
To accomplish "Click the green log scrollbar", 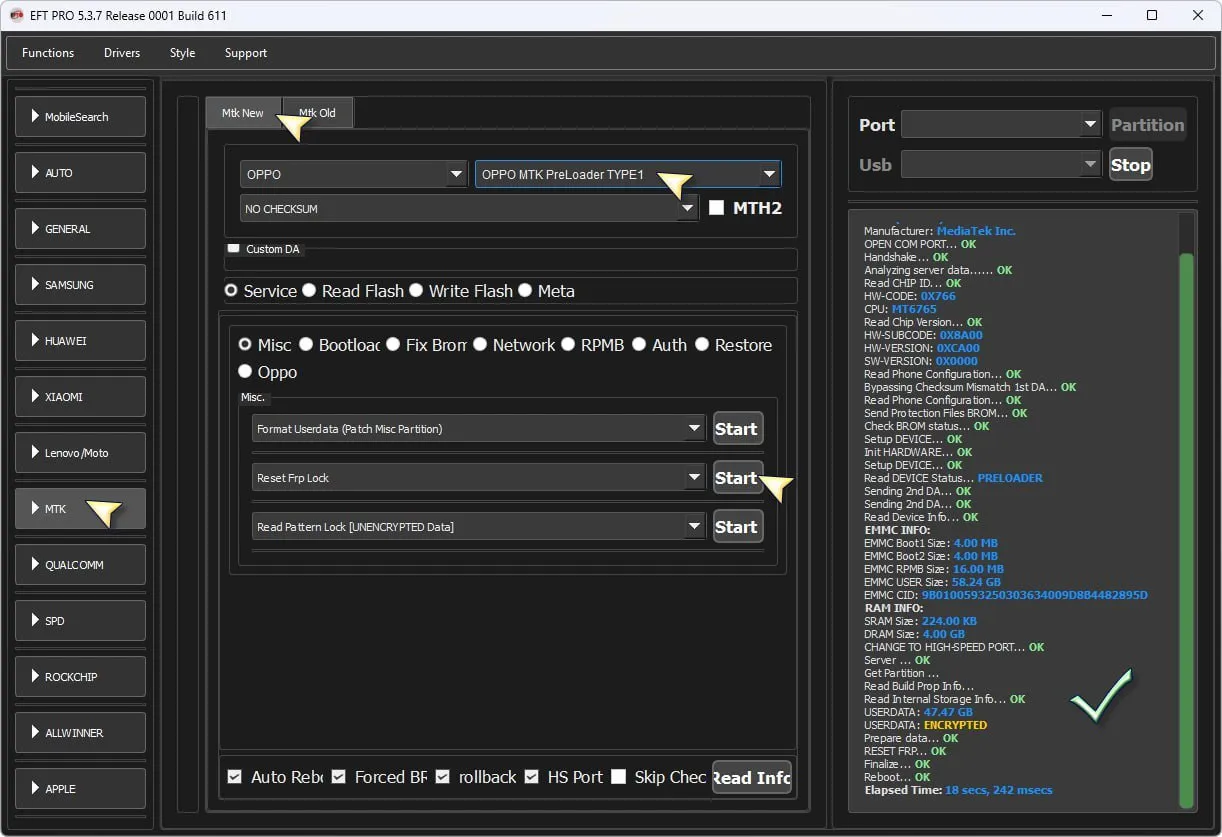I will click(x=1186, y=530).
